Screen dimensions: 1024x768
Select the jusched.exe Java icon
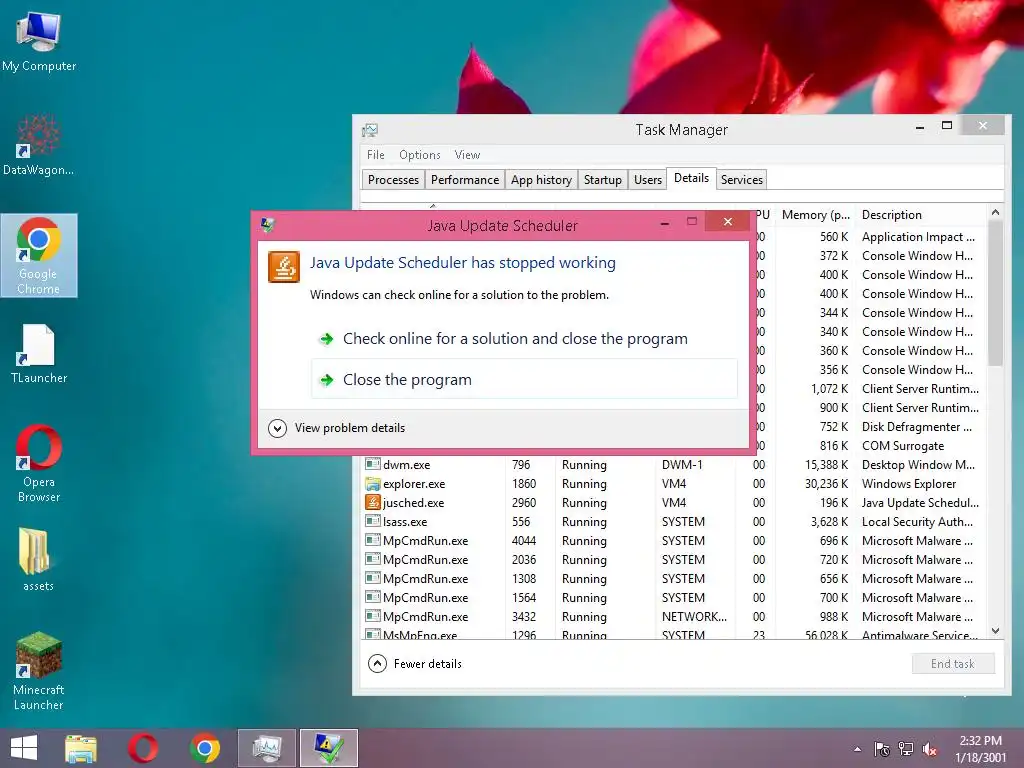pyautogui.click(x=373, y=502)
